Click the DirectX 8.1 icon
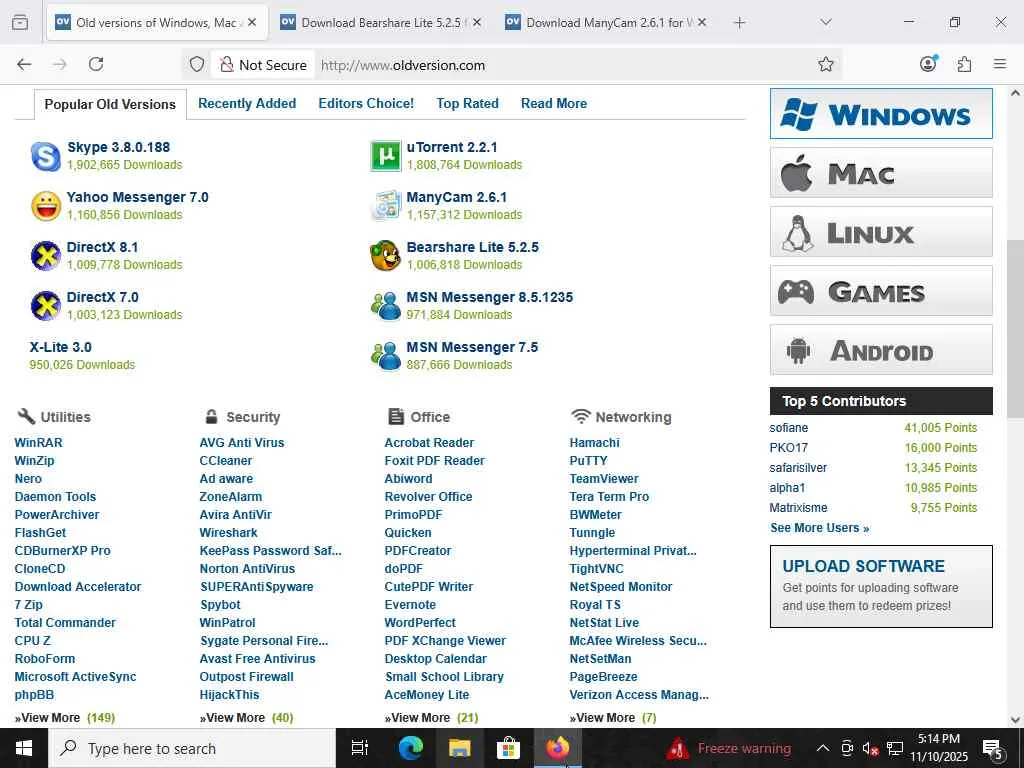This screenshot has height=768, width=1024. coord(46,256)
